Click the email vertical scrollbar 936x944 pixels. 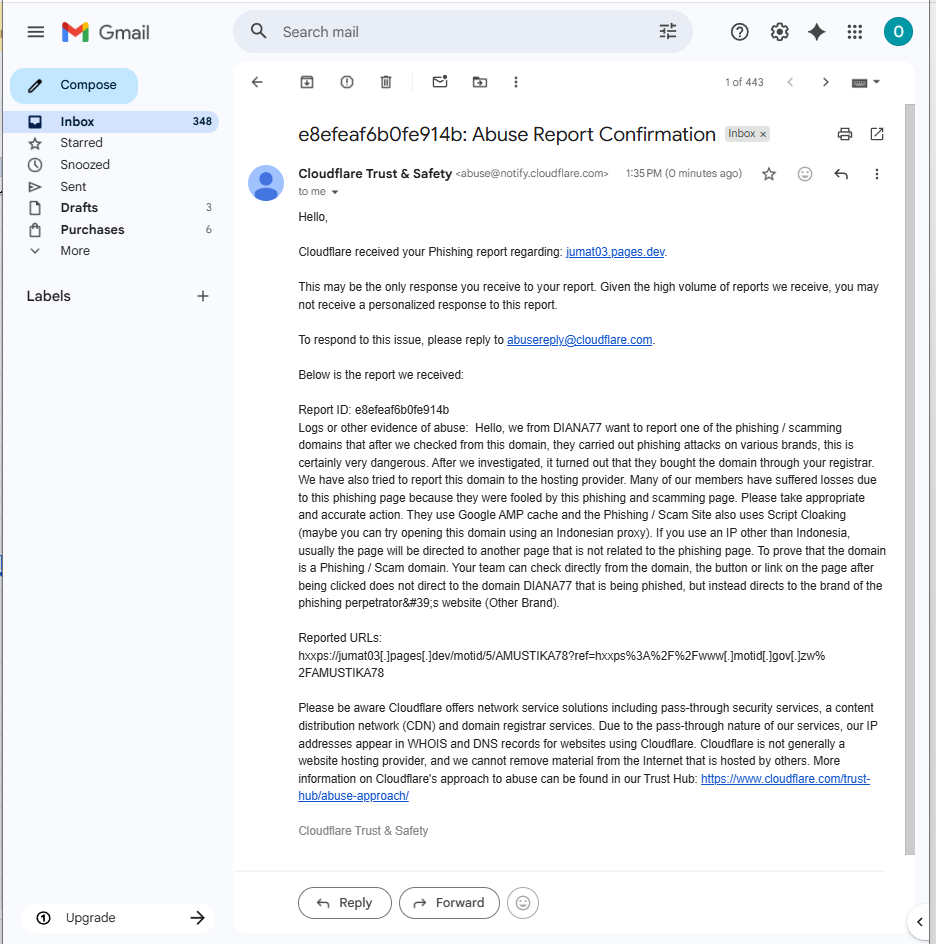[910, 479]
